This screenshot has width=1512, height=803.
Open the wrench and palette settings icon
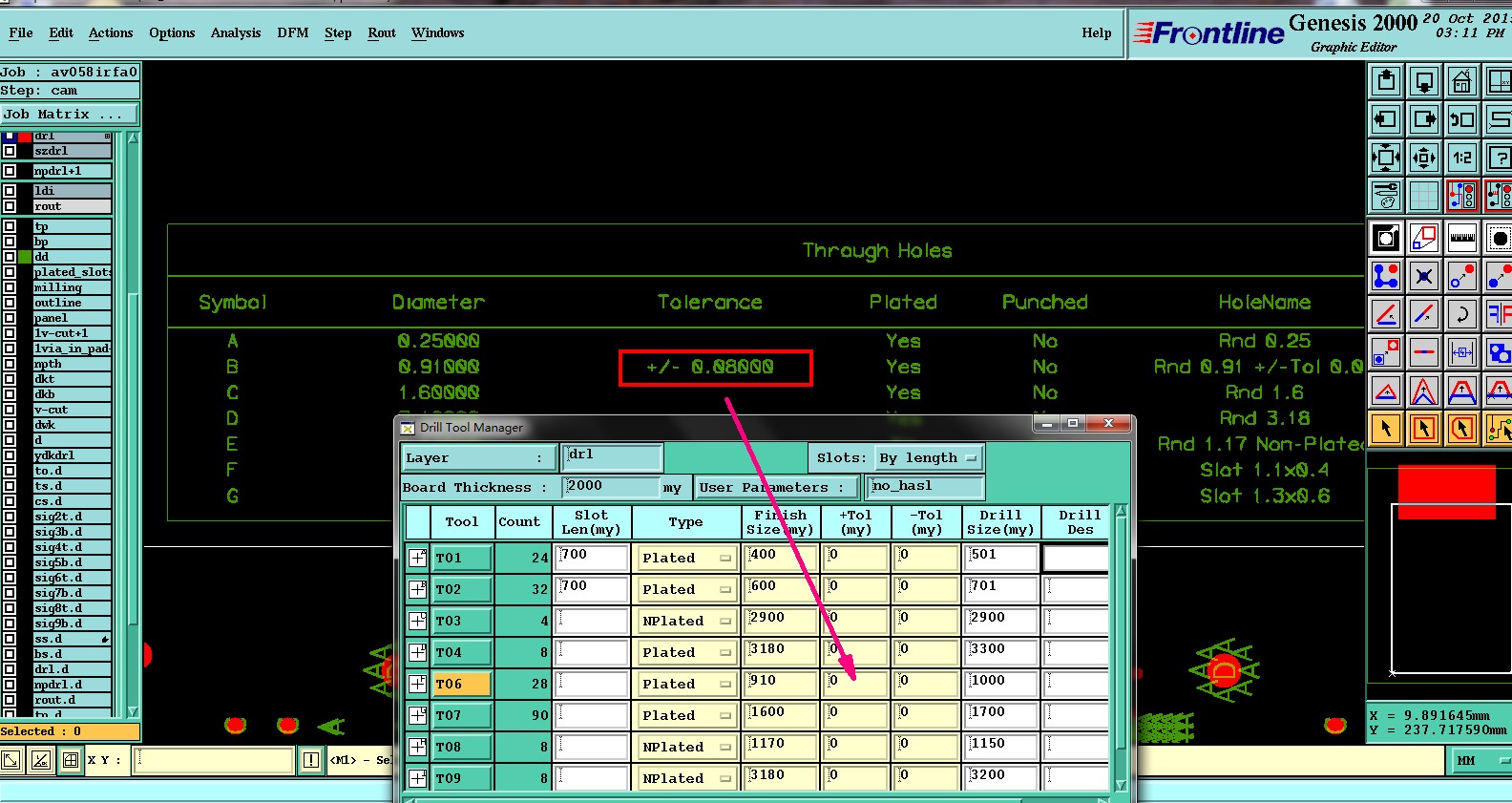pos(1386,195)
